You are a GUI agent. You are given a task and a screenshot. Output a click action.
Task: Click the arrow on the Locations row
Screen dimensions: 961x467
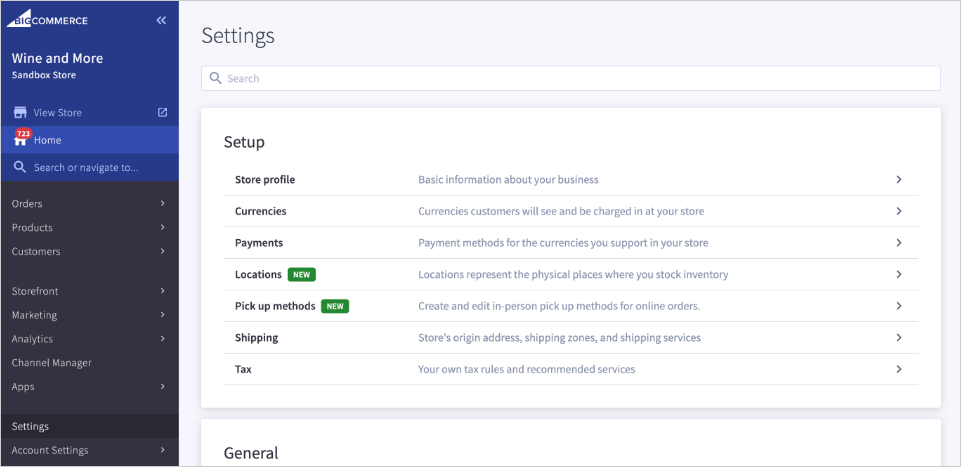click(x=898, y=275)
